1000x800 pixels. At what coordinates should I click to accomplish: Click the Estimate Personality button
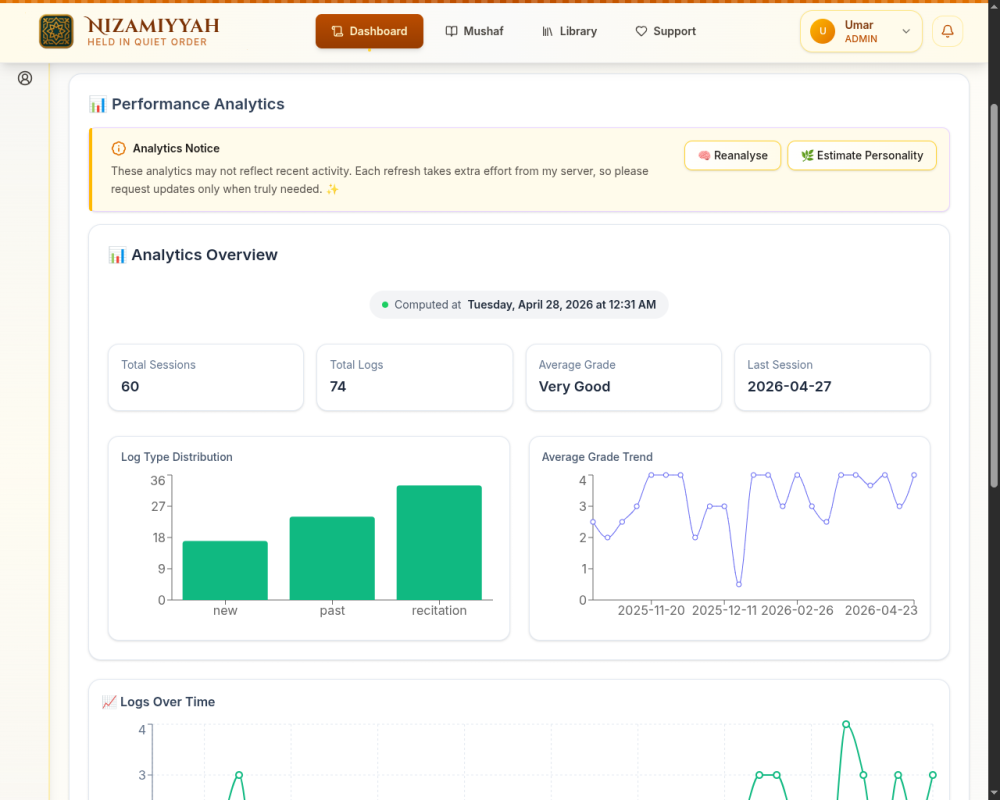click(862, 156)
